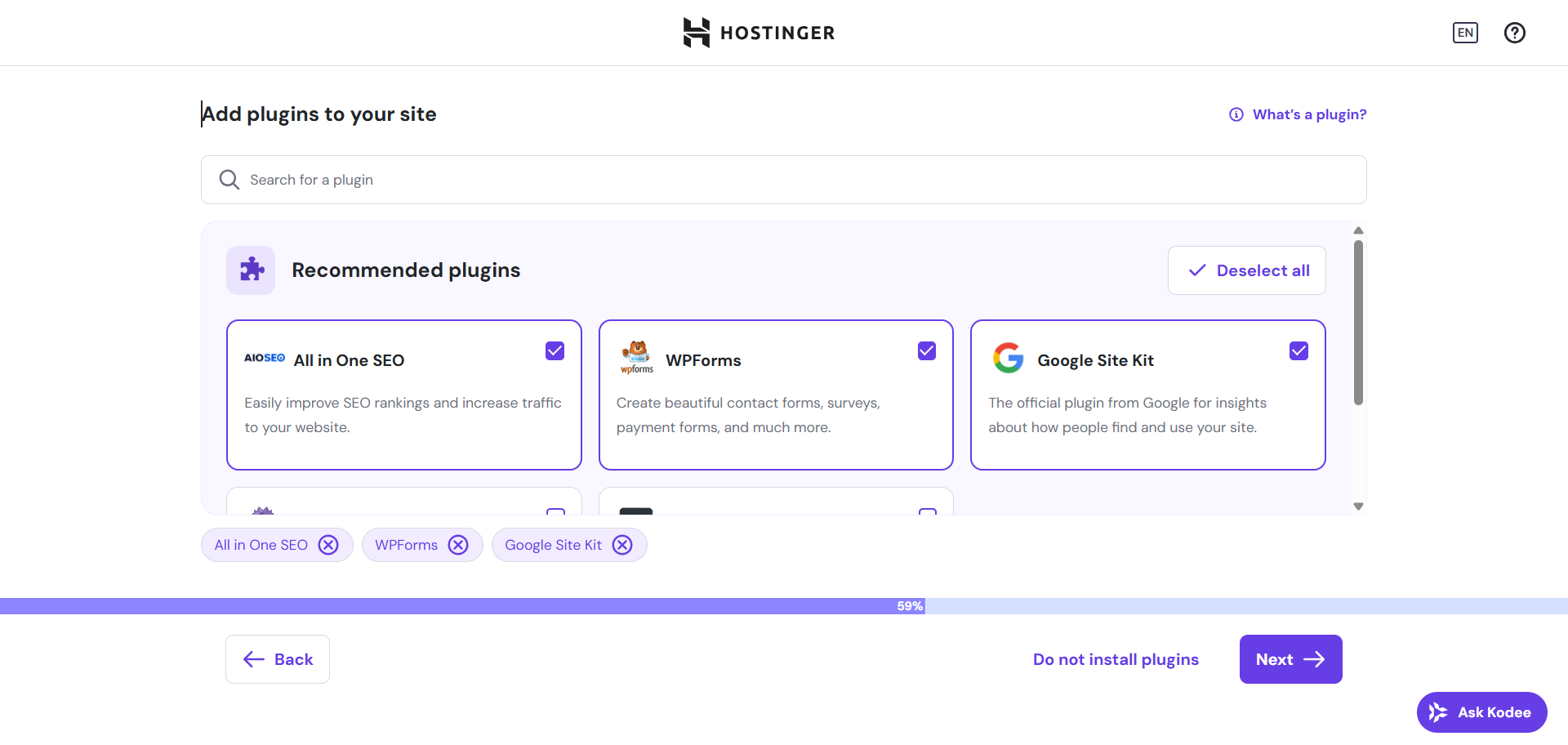
Task: Click the search magnifier icon
Action: click(229, 180)
